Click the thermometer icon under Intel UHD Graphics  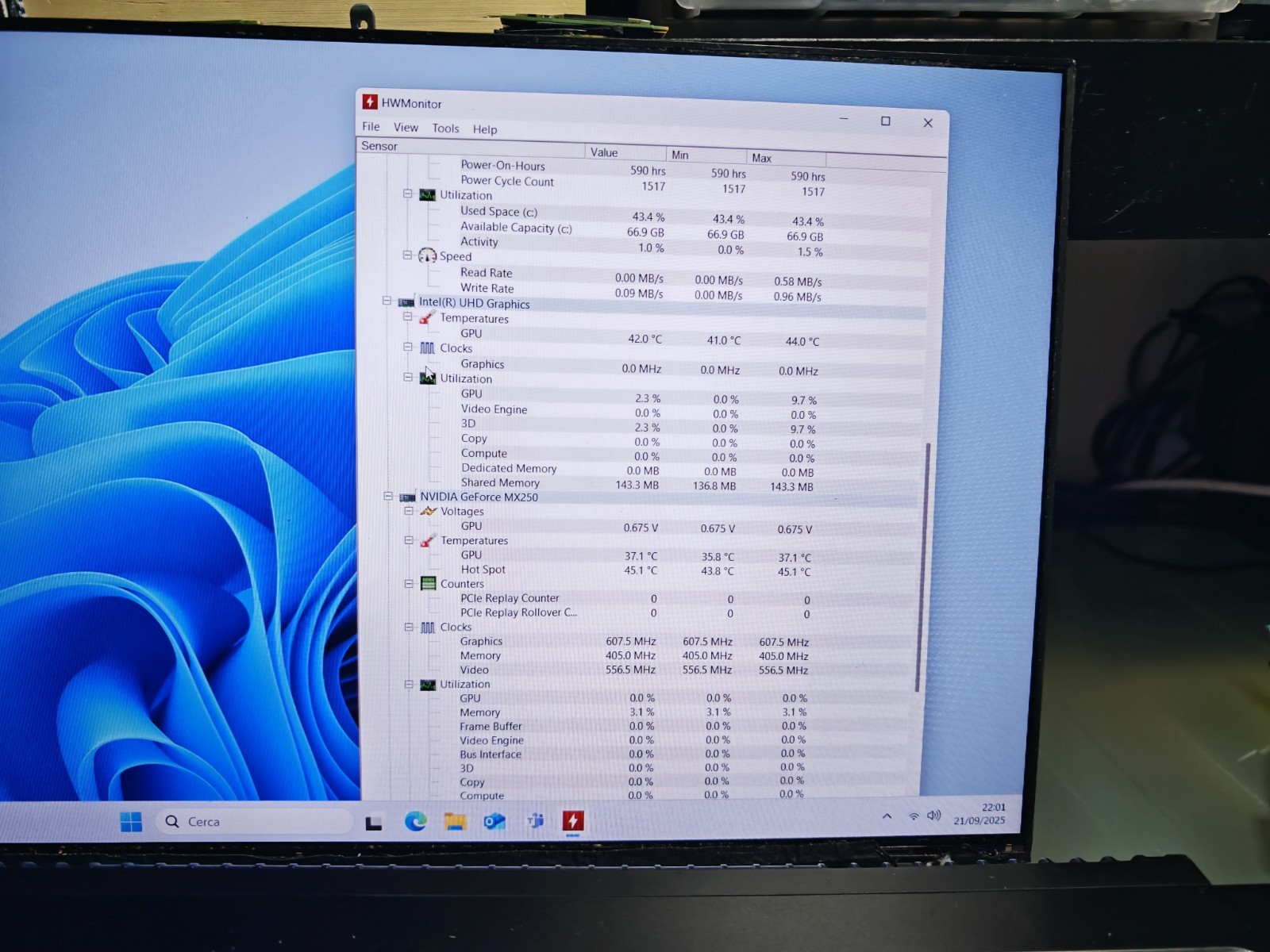pyautogui.click(x=427, y=317)
